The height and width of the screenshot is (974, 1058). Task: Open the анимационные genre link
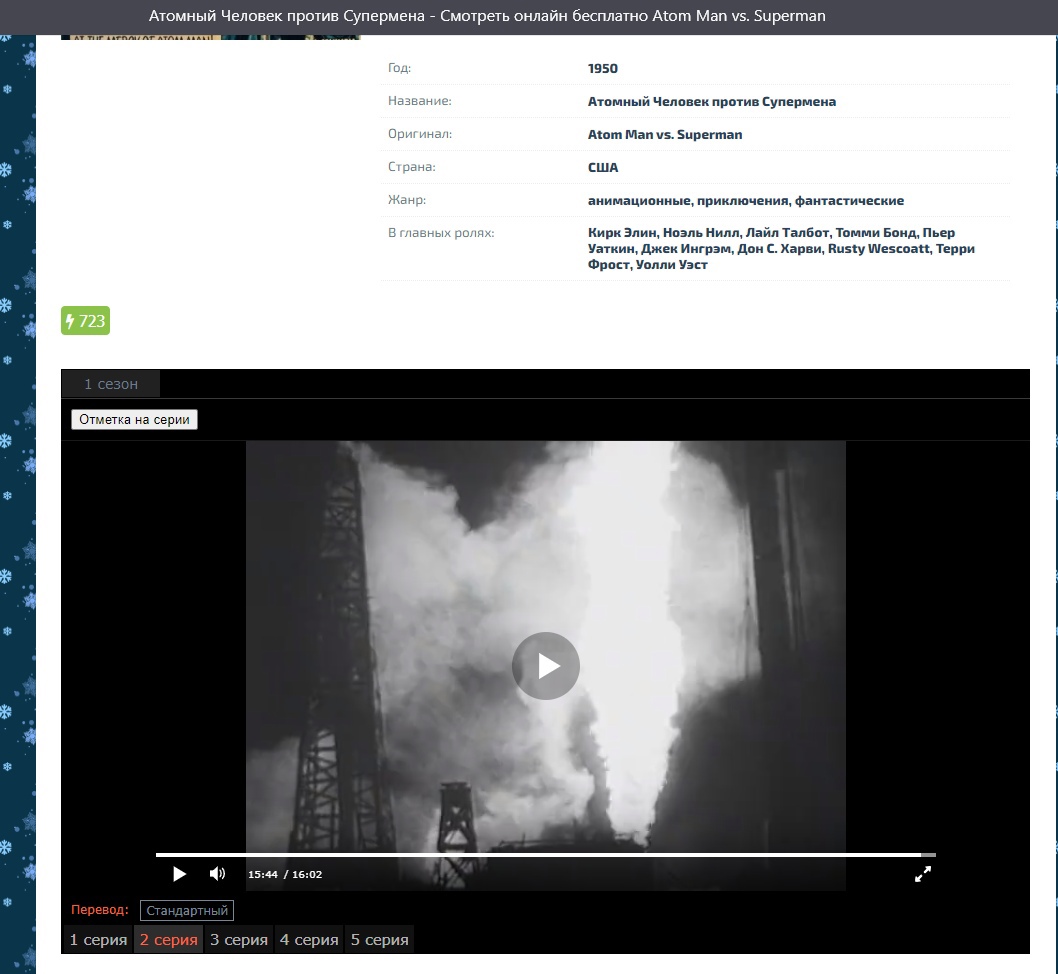(x=639, y=200)
